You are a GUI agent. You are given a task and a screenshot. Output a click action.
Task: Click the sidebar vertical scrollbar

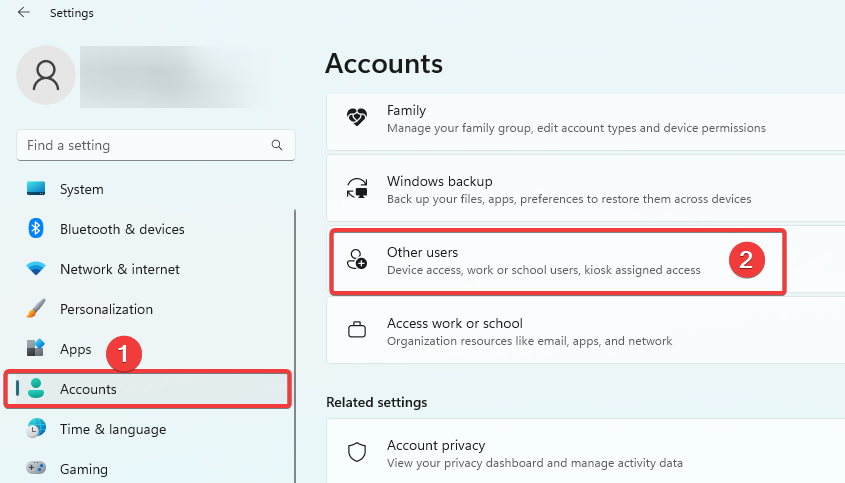coord(295,345)
